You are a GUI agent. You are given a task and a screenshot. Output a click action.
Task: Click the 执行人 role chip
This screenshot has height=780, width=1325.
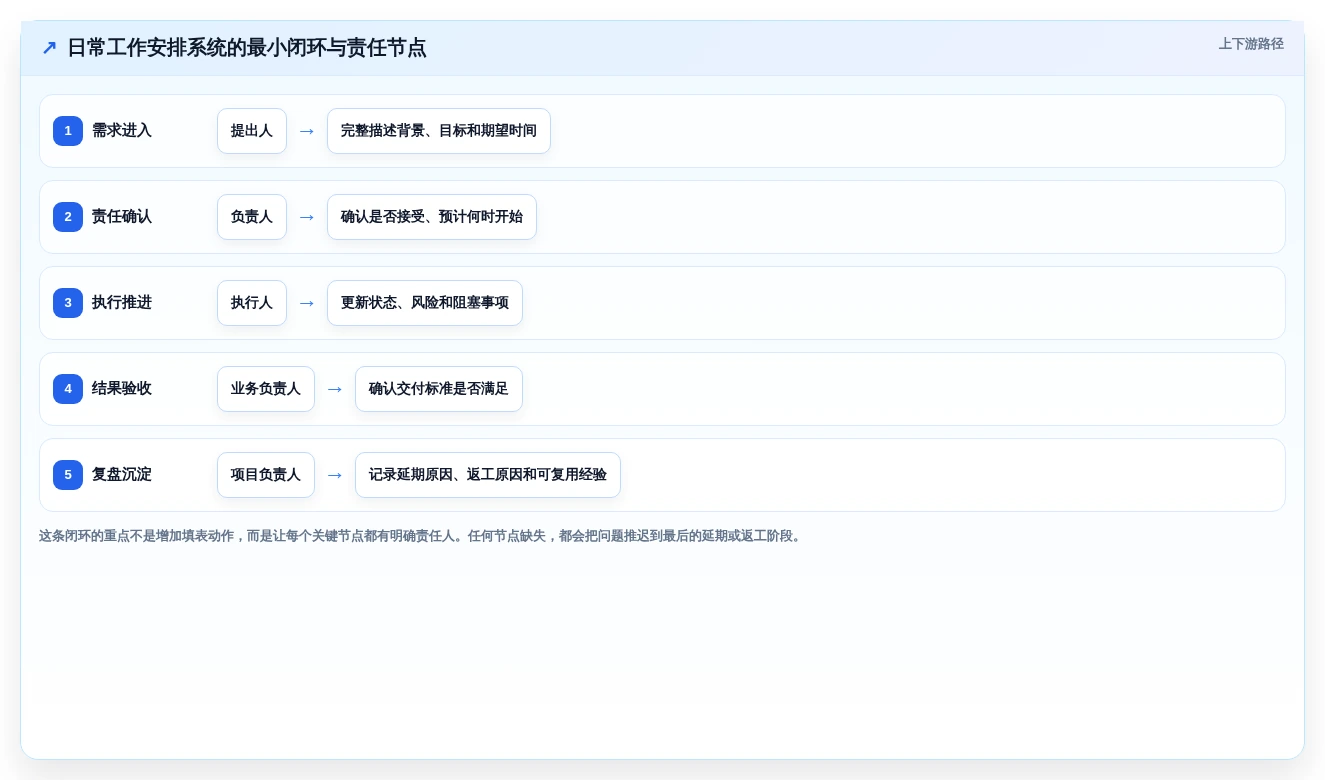(252, 303)
